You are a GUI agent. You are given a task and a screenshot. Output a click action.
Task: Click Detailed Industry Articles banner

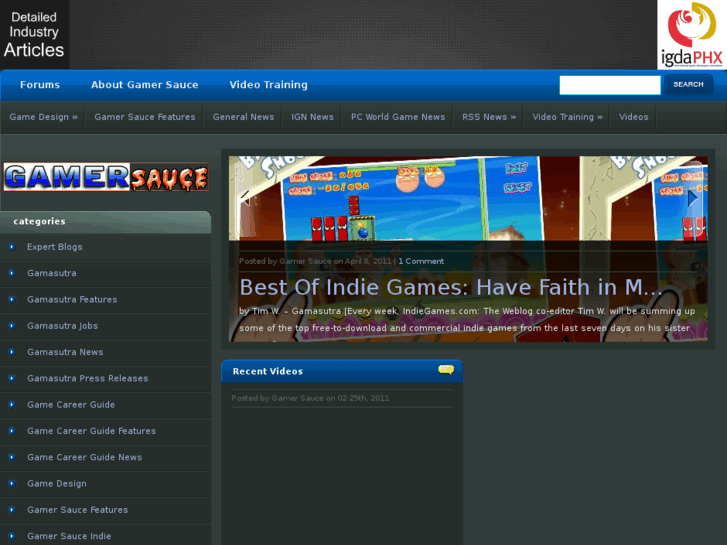pos(34,35)
